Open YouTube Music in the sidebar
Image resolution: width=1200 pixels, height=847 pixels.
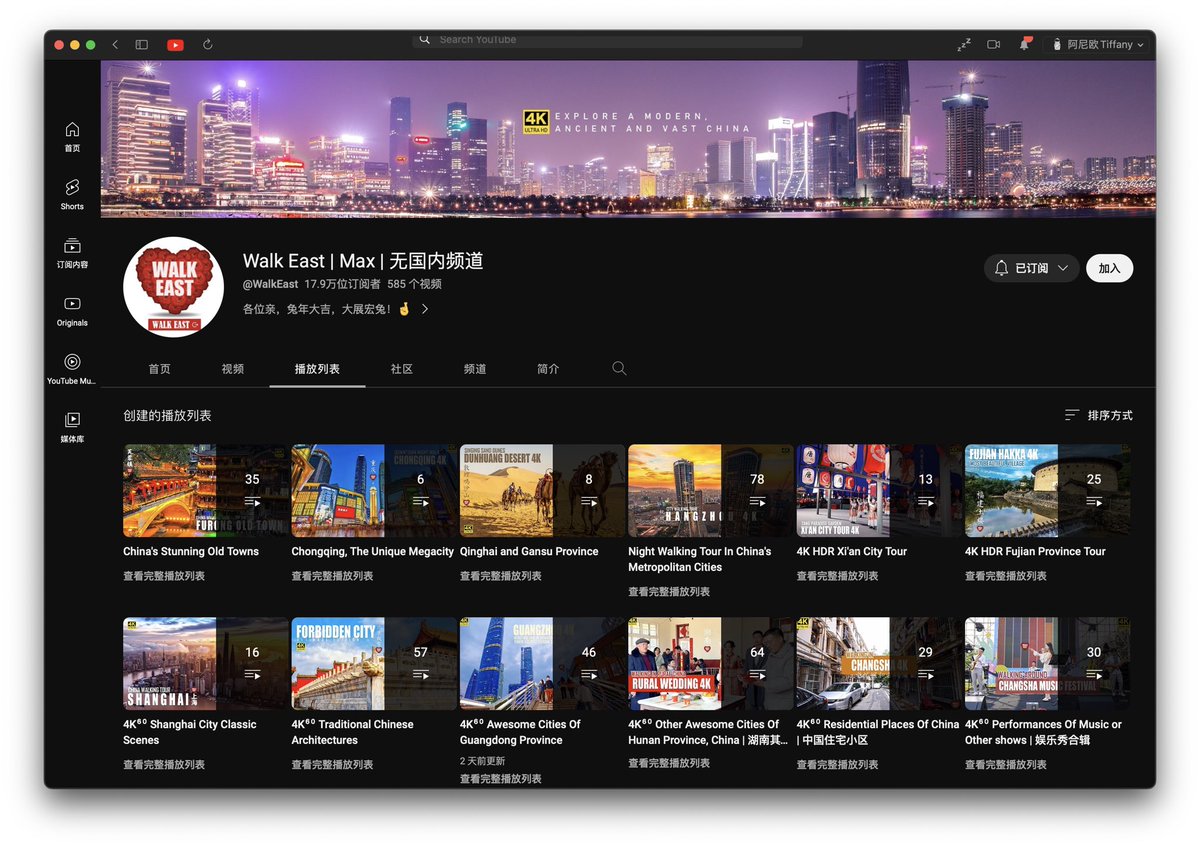(x=72, y=369)
